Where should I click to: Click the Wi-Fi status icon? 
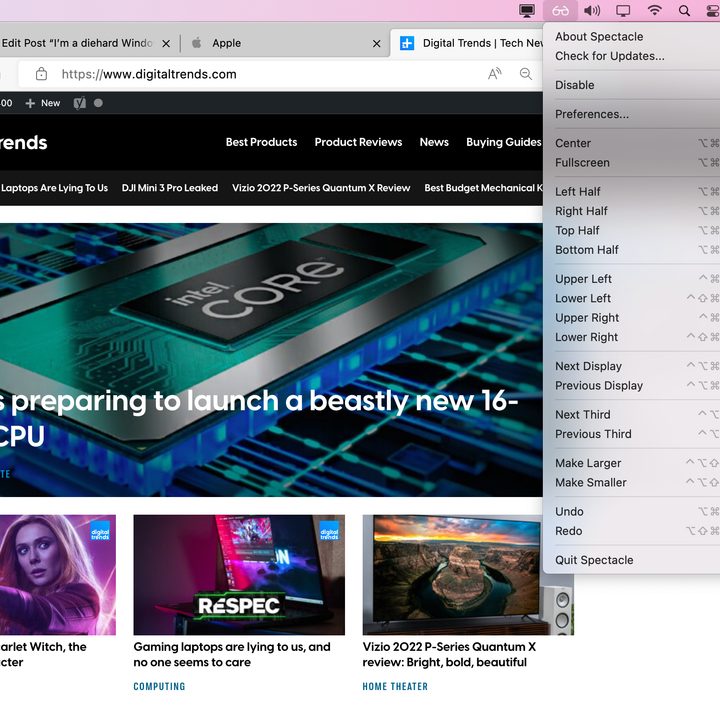(654, 10)
